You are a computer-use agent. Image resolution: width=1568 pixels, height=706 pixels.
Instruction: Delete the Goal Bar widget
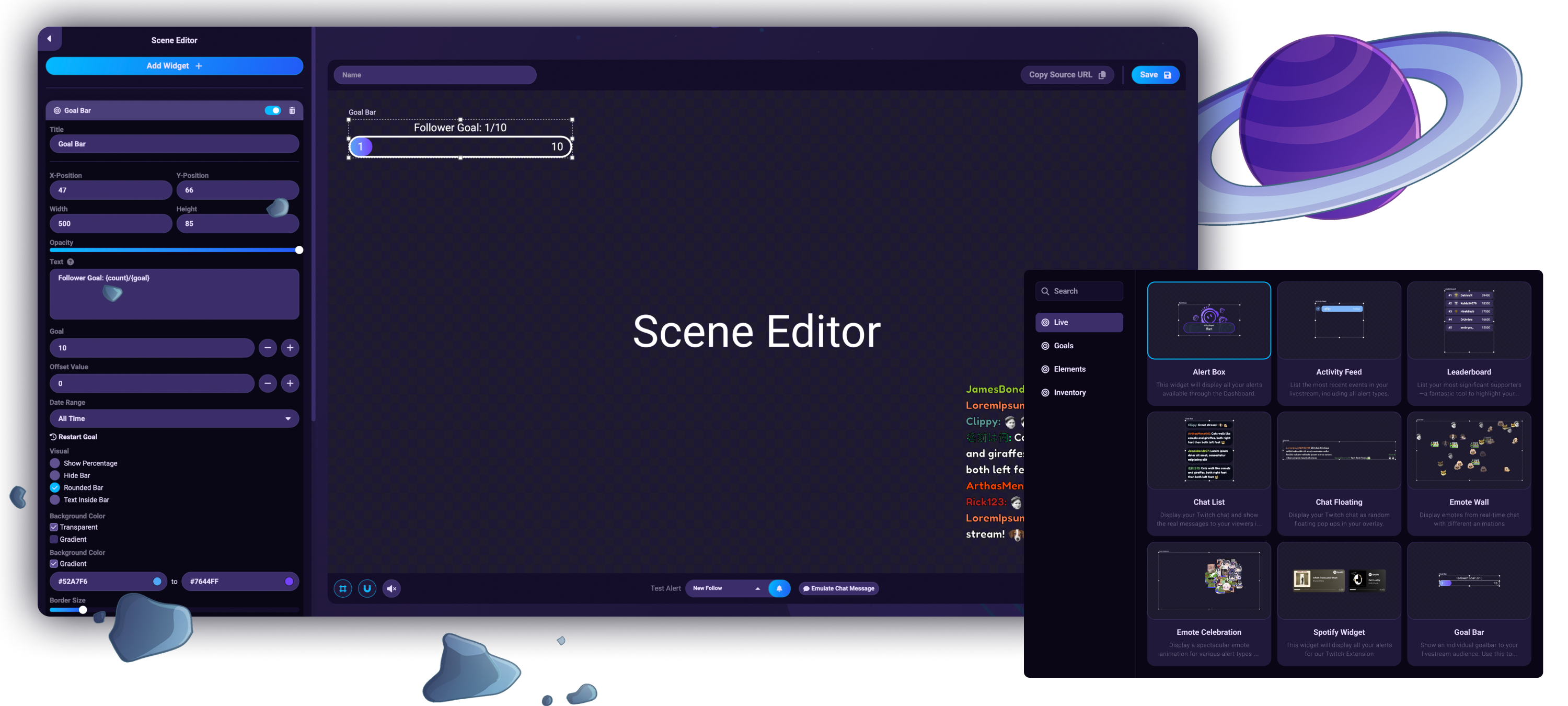point(293,110)
